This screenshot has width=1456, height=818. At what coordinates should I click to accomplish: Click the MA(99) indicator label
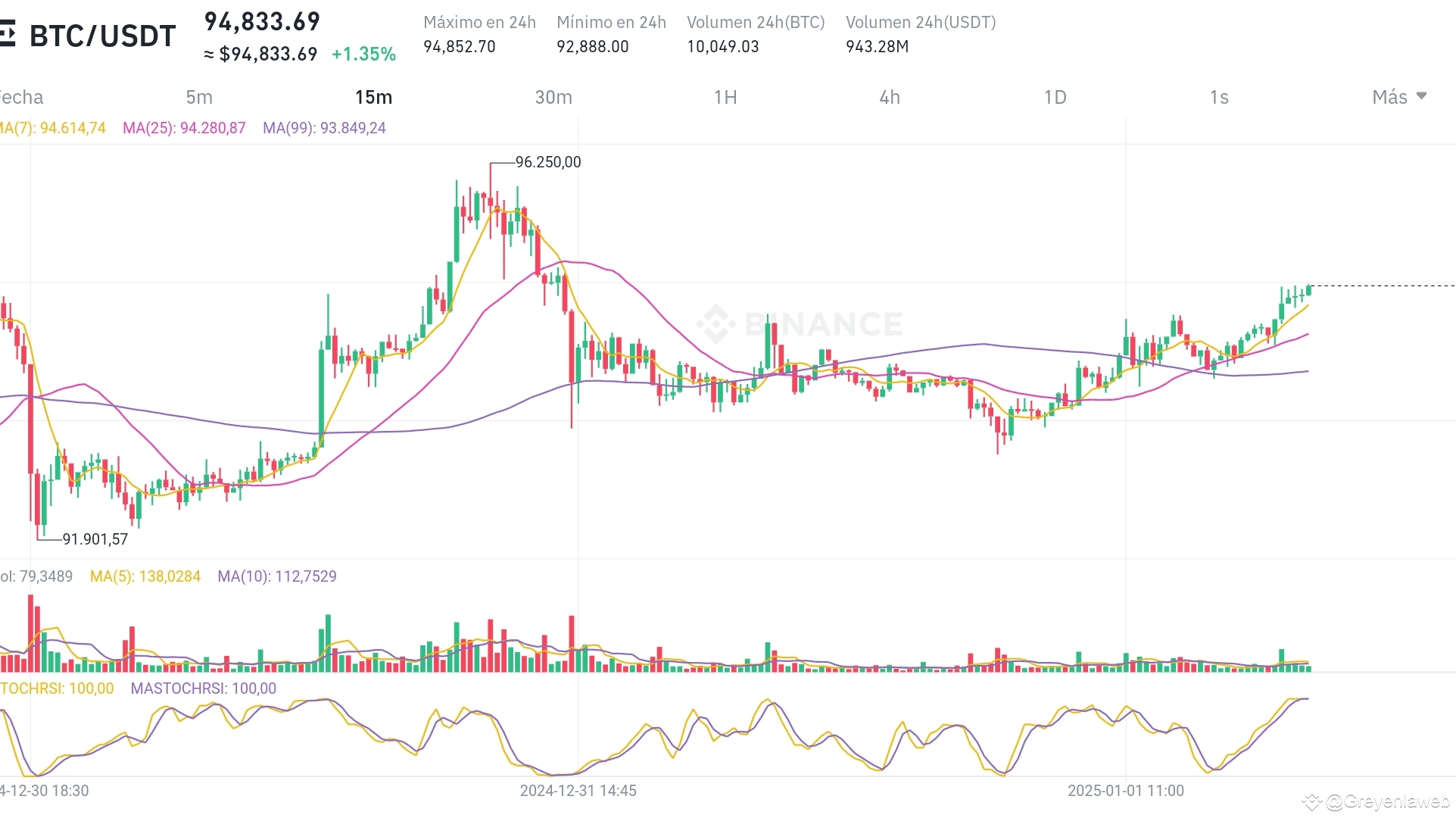324,128
